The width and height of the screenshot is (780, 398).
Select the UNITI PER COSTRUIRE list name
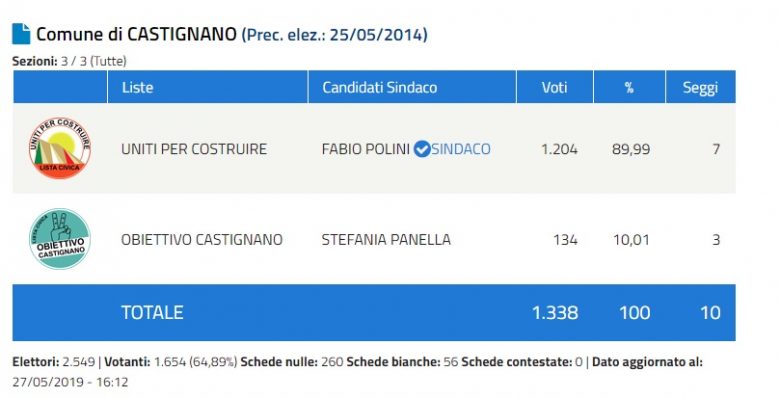tap(194, 149)
